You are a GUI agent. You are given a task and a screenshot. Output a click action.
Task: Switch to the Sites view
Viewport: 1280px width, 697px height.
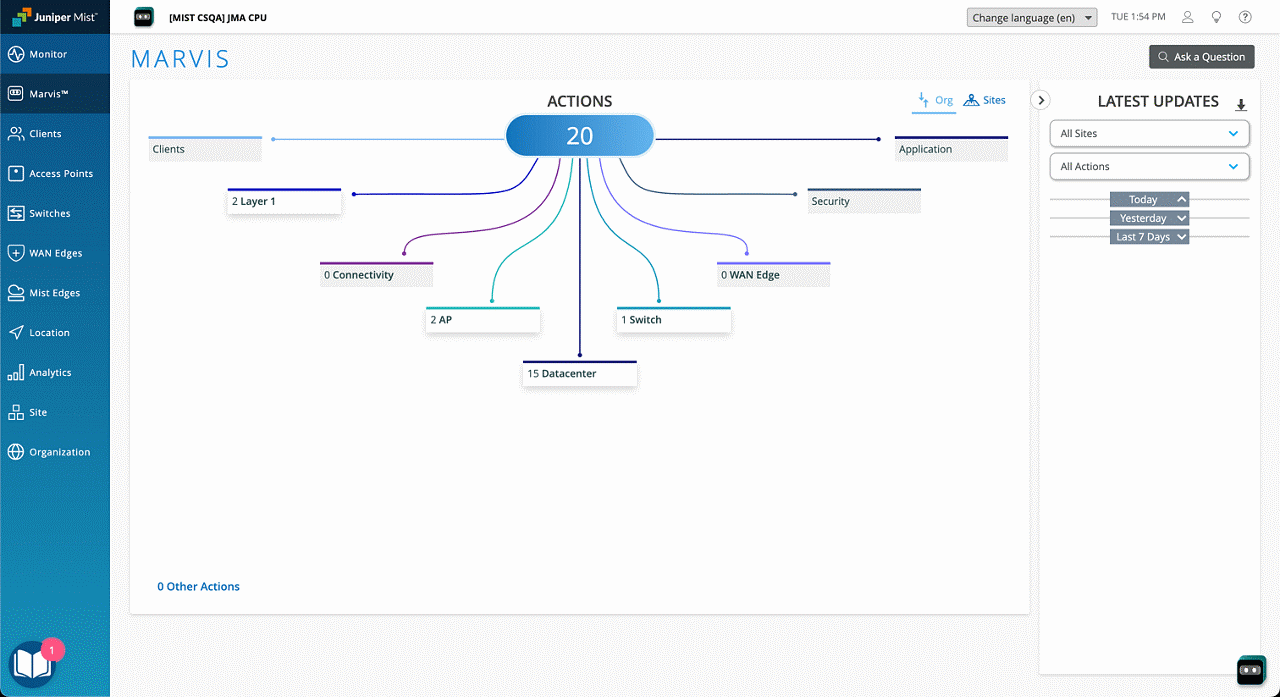(x=985, y=100)
